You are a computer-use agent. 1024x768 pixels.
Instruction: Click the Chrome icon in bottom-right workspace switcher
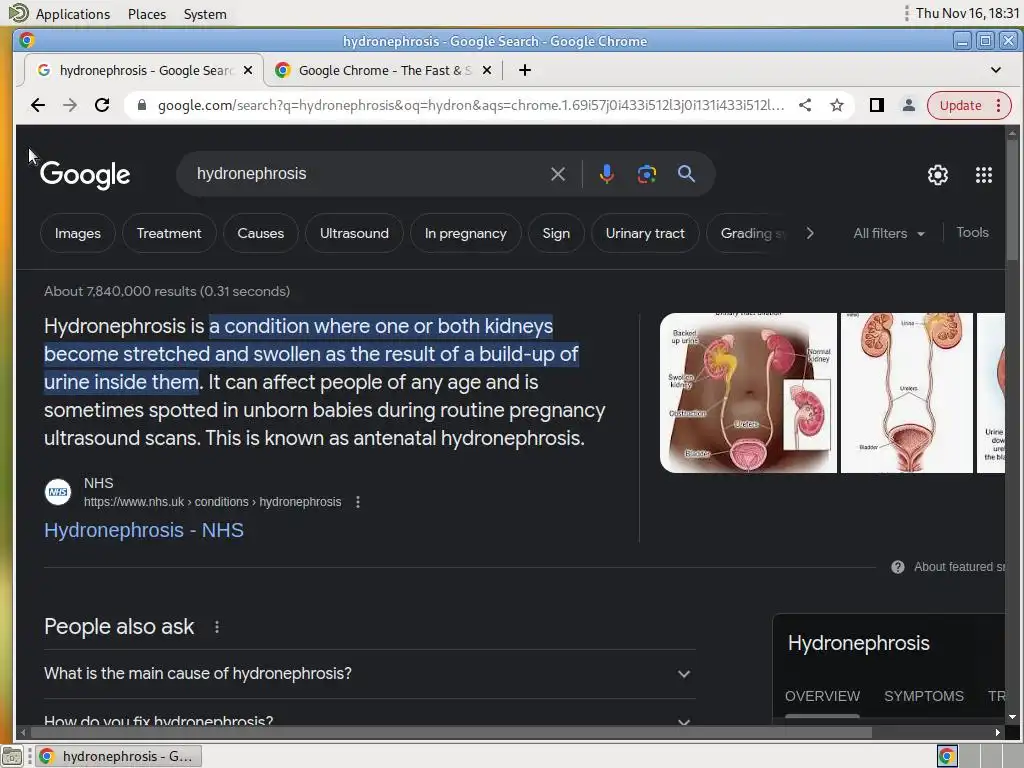947,756
